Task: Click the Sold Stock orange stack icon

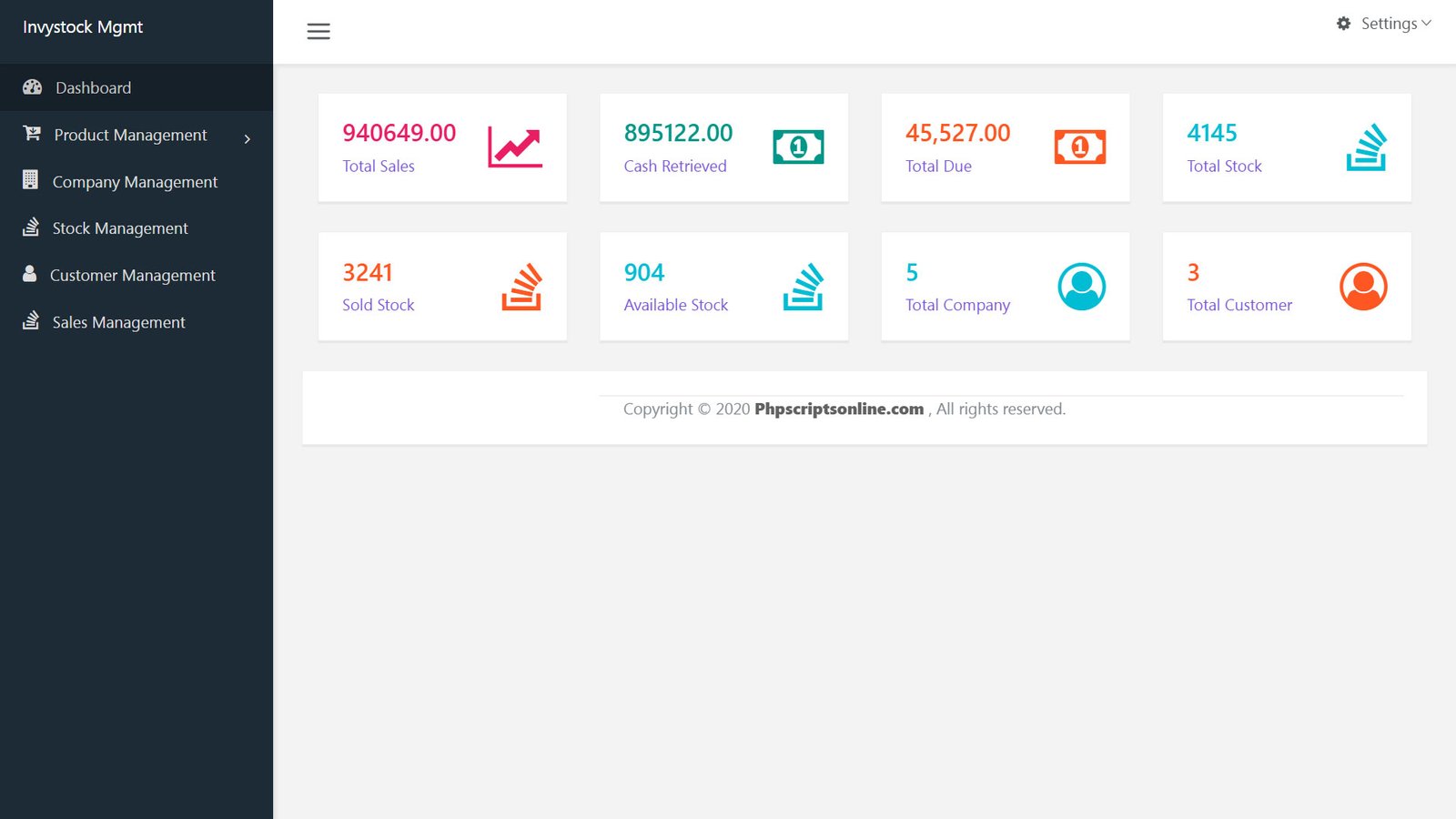Action: click(x=521, y=287)
